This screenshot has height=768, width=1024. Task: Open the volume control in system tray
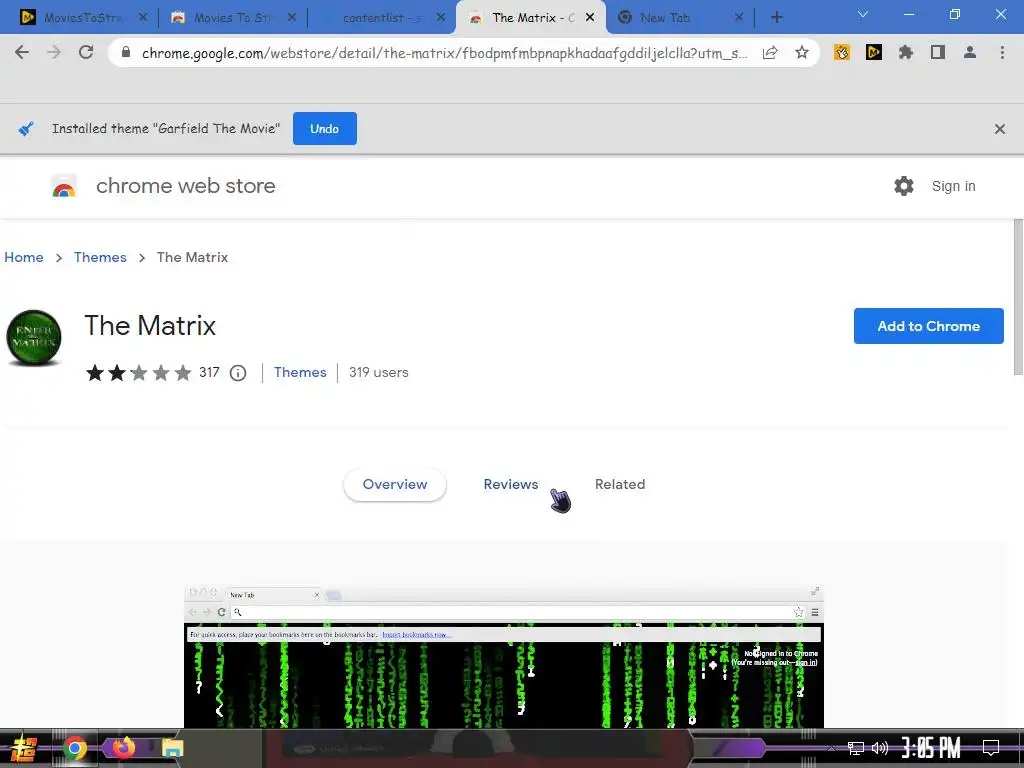pyautogui.click(x=880, y=748)
